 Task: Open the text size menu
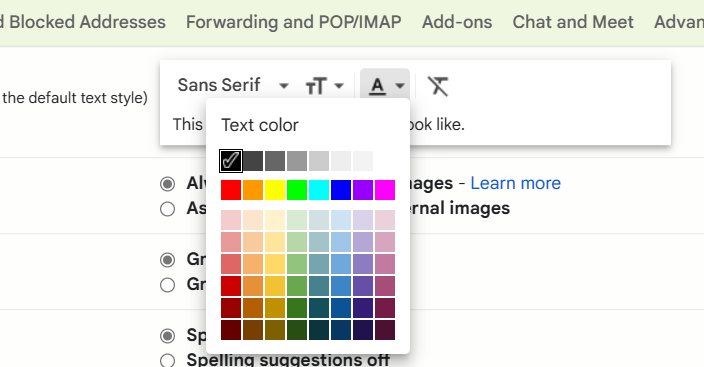[x=324, y=85]
